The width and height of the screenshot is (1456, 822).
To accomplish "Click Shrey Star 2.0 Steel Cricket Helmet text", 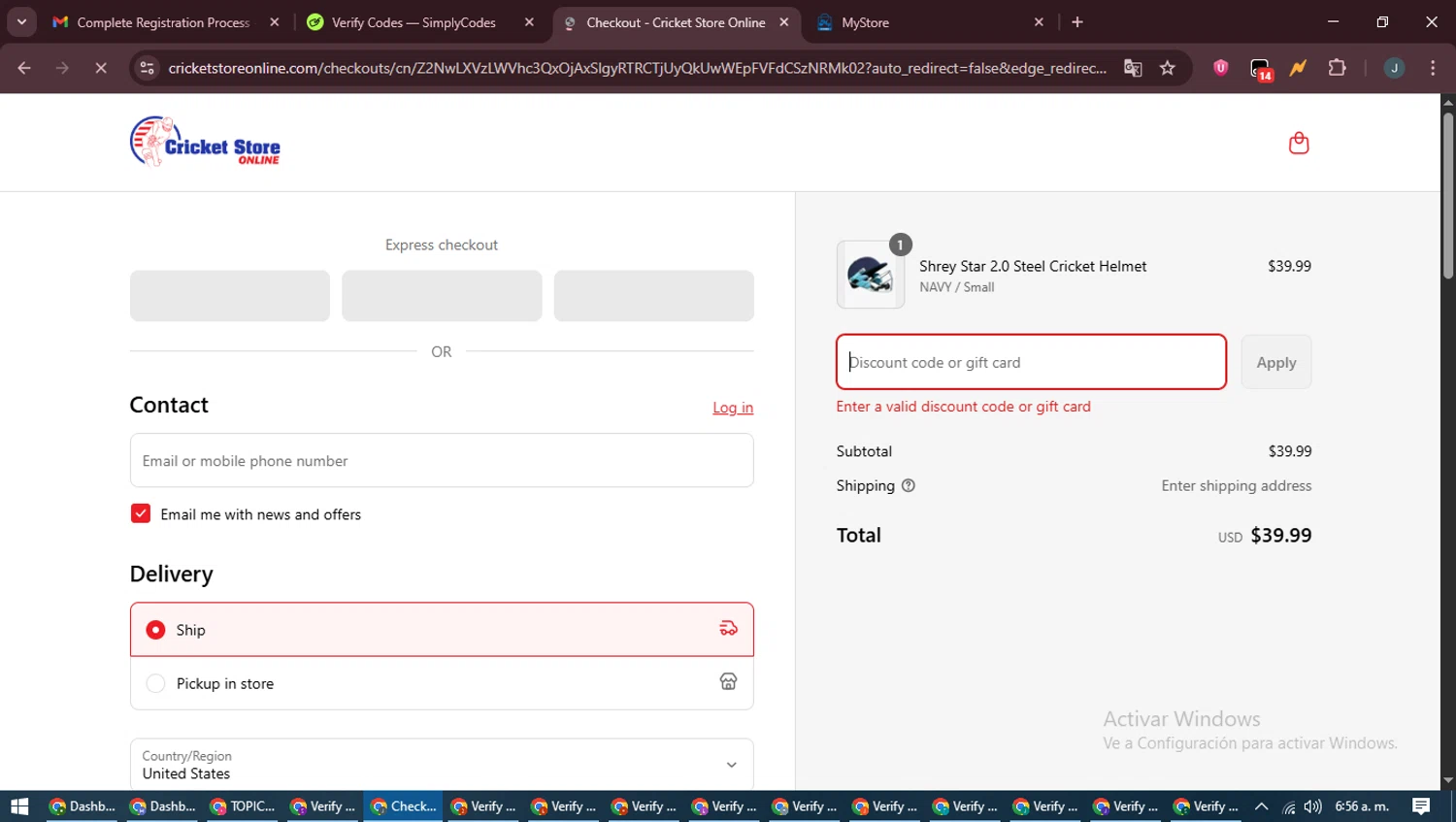I will 1033,266.
